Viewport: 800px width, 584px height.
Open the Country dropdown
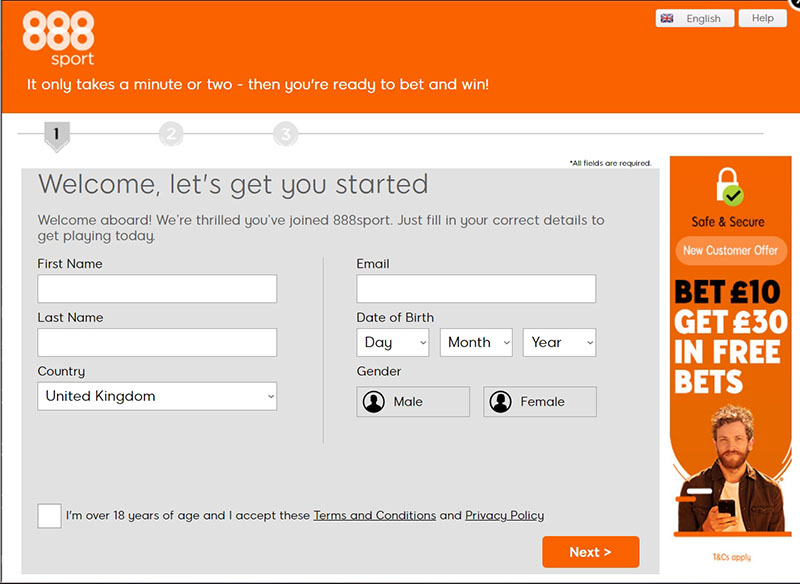pyautogui.click(x=157, y=396)
